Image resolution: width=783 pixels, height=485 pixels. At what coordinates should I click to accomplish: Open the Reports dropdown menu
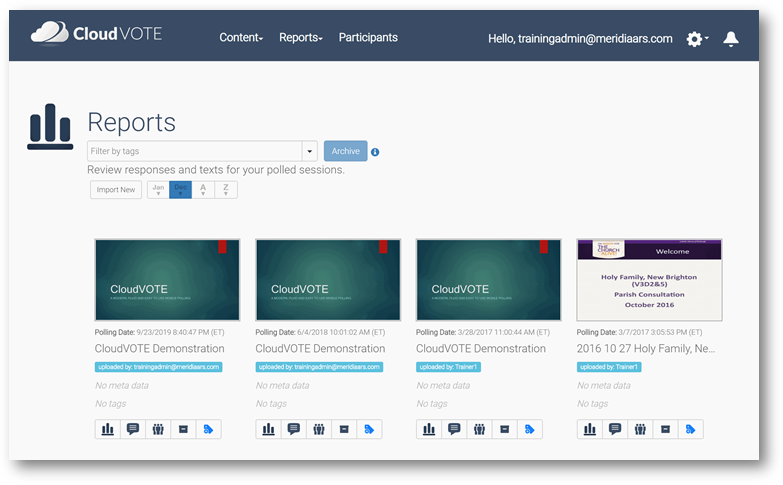coord(301,37)
